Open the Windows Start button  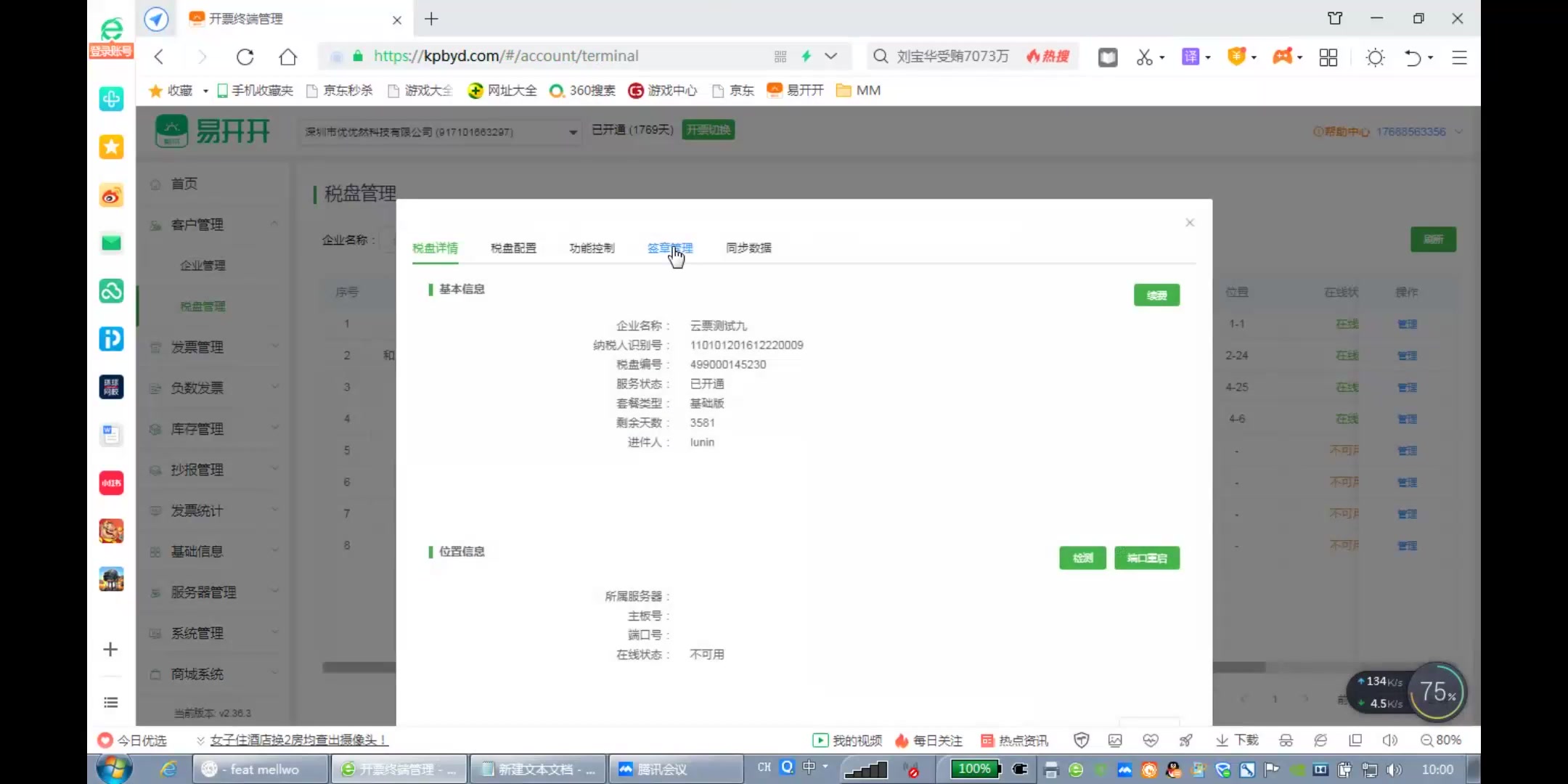pyautogui.click(x=115, y=769)
